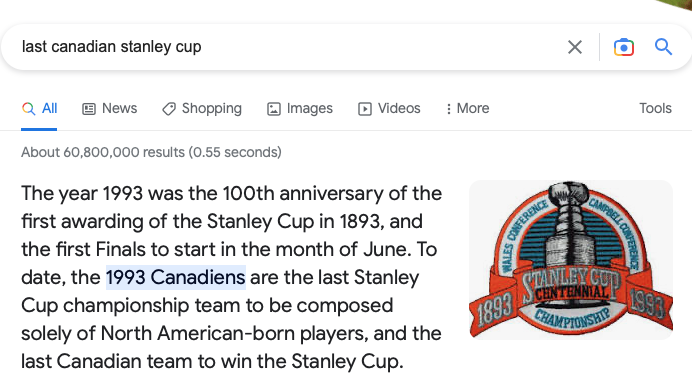Image resolution: width=692 pixels, height=387 pixels.
Task: Click the featured snippet paragraph text
Action: (x=232, y=277)
